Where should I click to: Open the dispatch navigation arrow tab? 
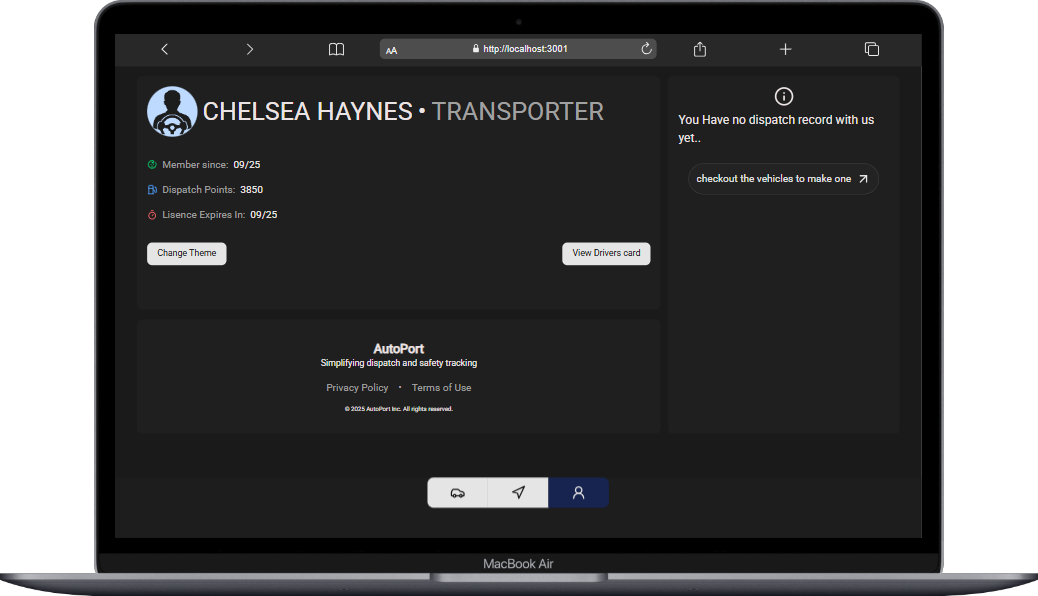[518, 492]
